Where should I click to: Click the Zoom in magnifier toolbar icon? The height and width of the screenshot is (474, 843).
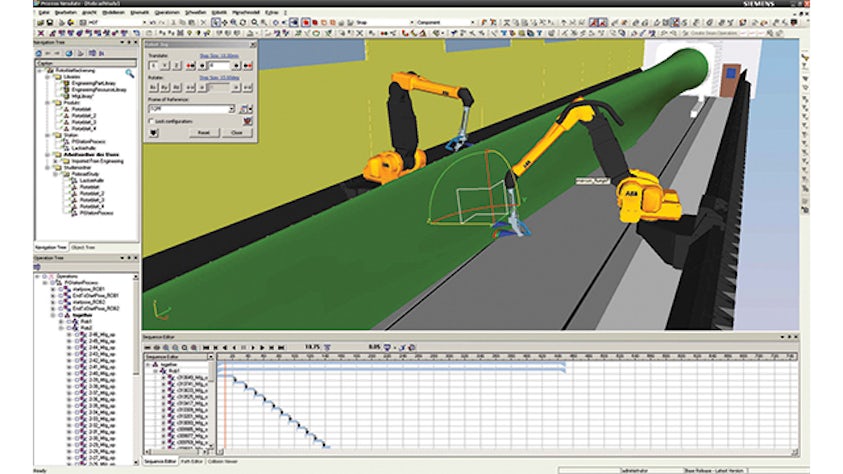pos(233,23)
